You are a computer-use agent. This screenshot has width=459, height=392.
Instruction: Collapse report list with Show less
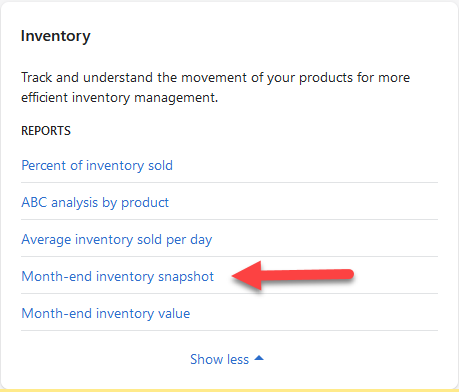pyautogui.click(x=227, y=359)
